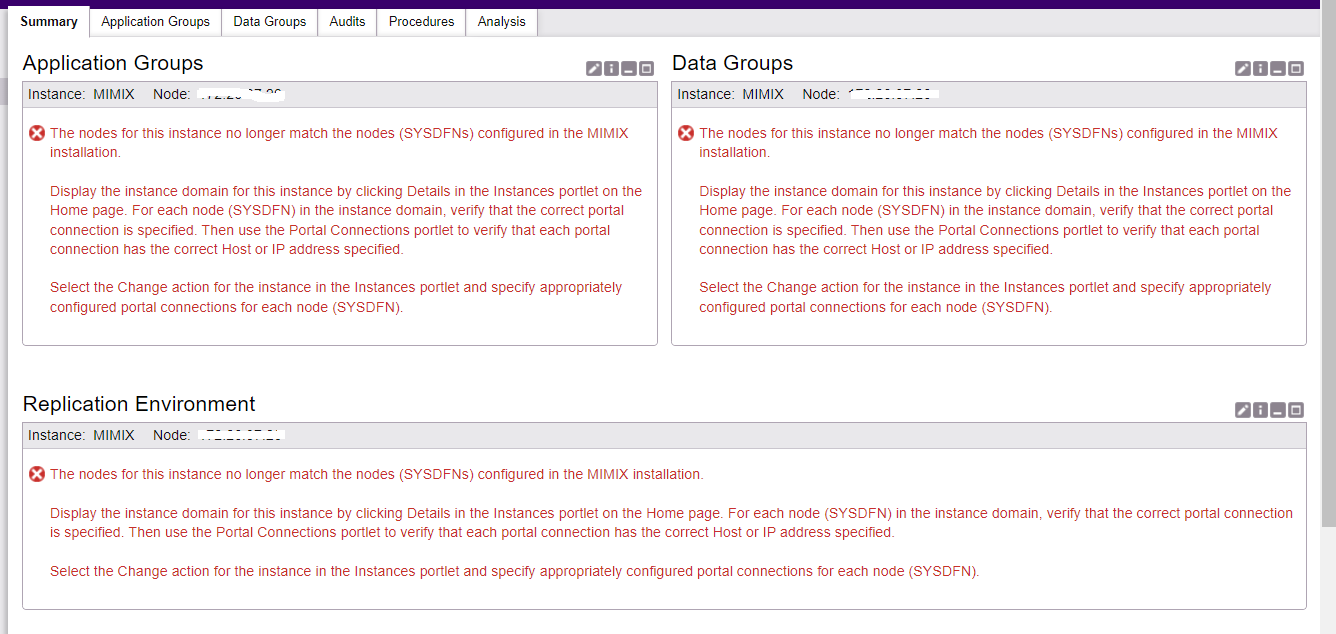View Replication Environment portlet information
This screenshot has width=1336, height=634.
[x=1259, y=410]
